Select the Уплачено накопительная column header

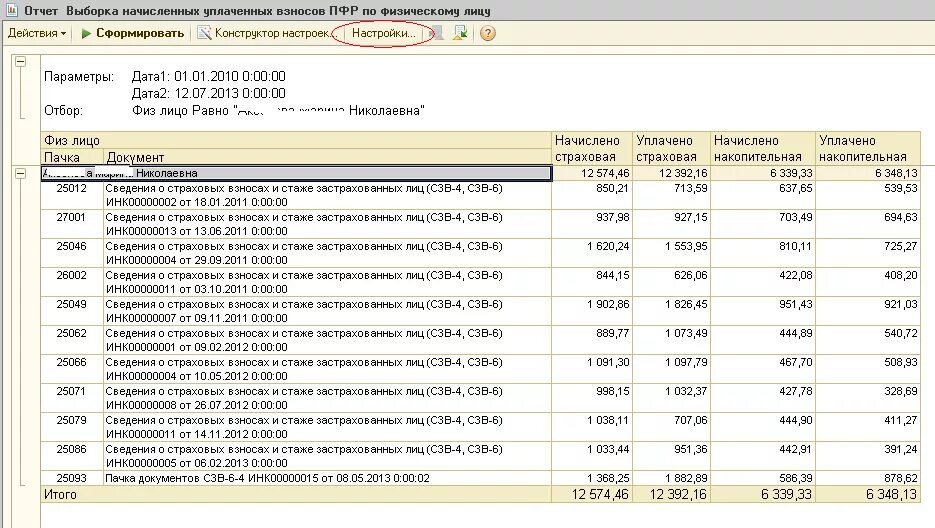tap(868, 149)
